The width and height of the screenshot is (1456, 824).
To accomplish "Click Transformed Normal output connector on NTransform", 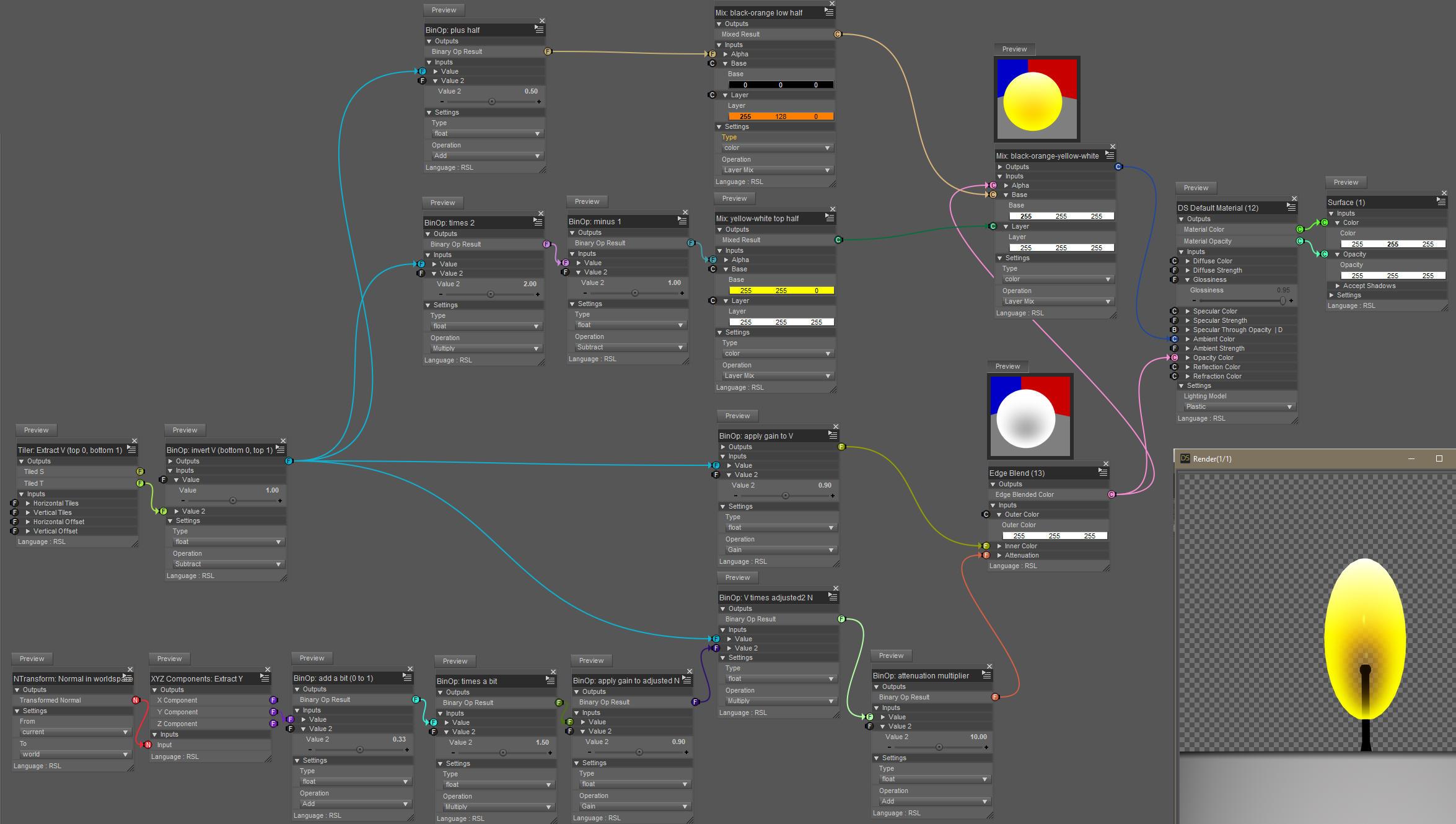I will [x=136, y=700].
